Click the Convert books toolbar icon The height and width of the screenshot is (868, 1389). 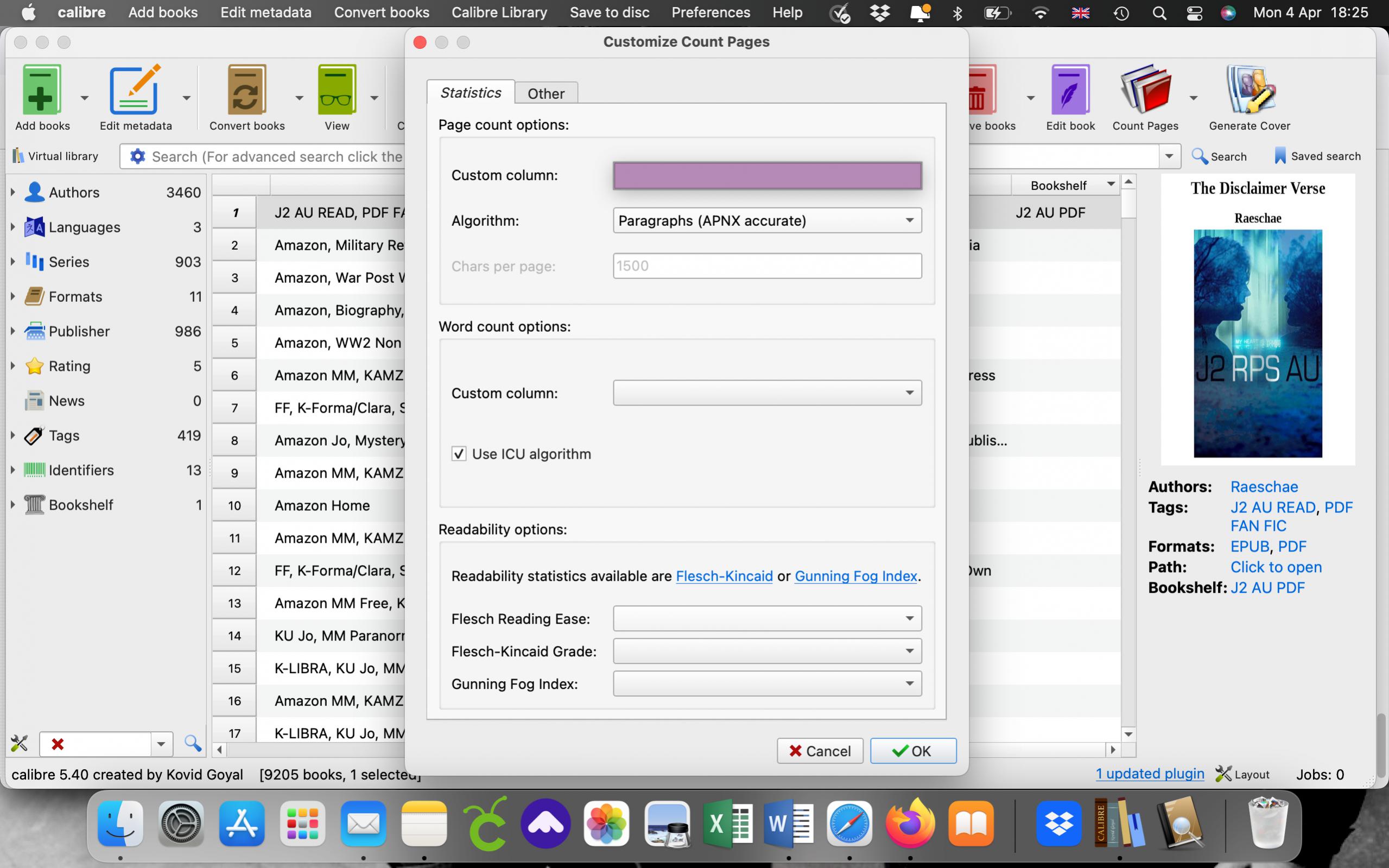click(x=247, y=90)
